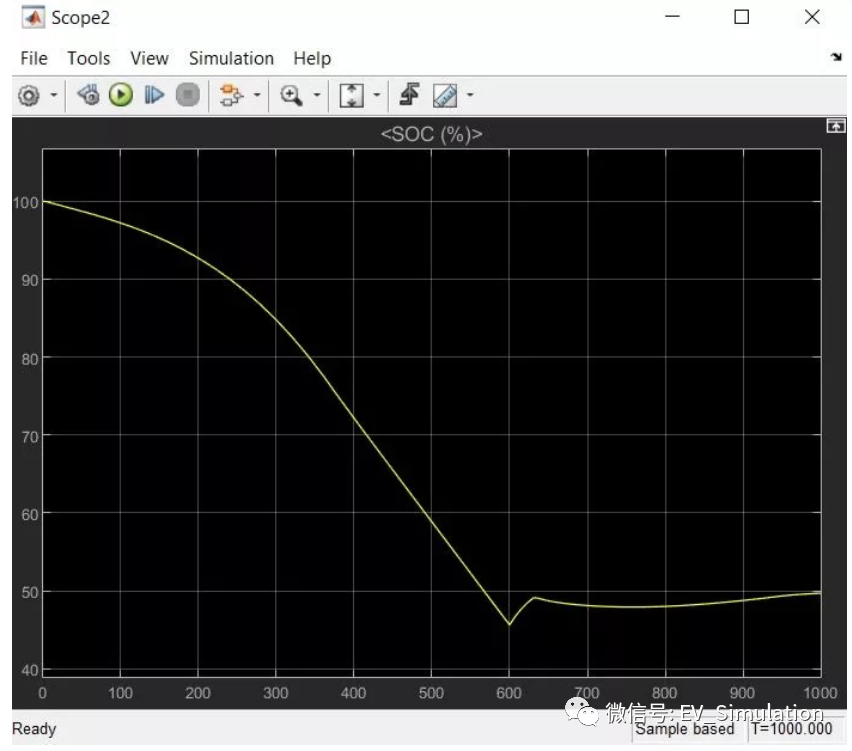Open the File menu
Screen dimensions: 852x751
click(33, 58)
